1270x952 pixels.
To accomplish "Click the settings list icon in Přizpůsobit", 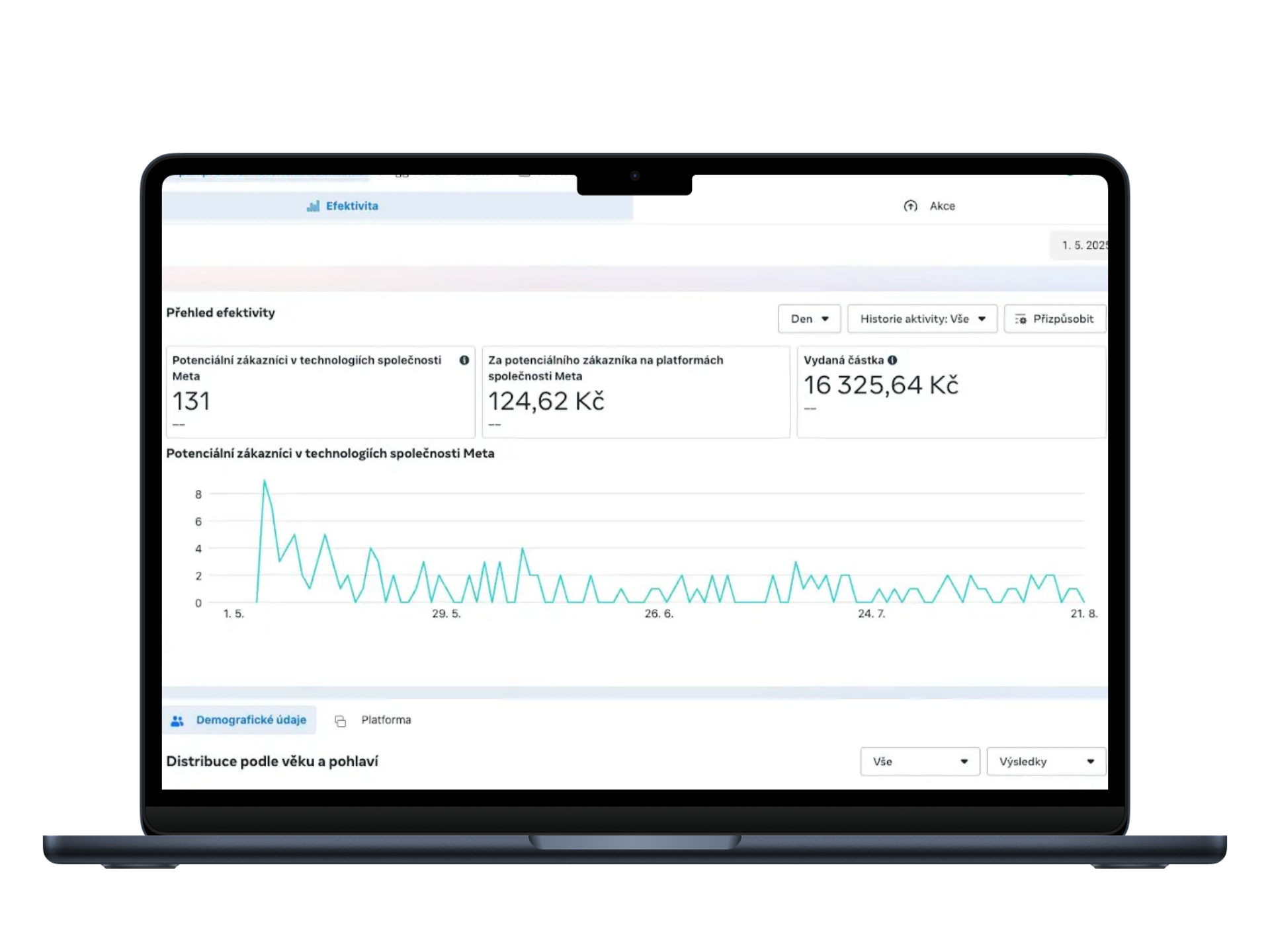I will tap(1021, 319).
